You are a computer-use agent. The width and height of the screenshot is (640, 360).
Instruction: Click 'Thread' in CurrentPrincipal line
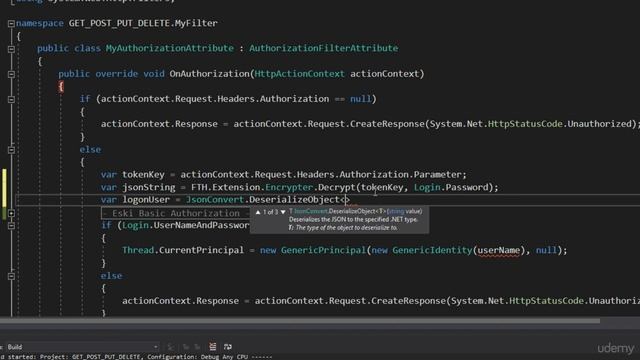tap(138, 250)
